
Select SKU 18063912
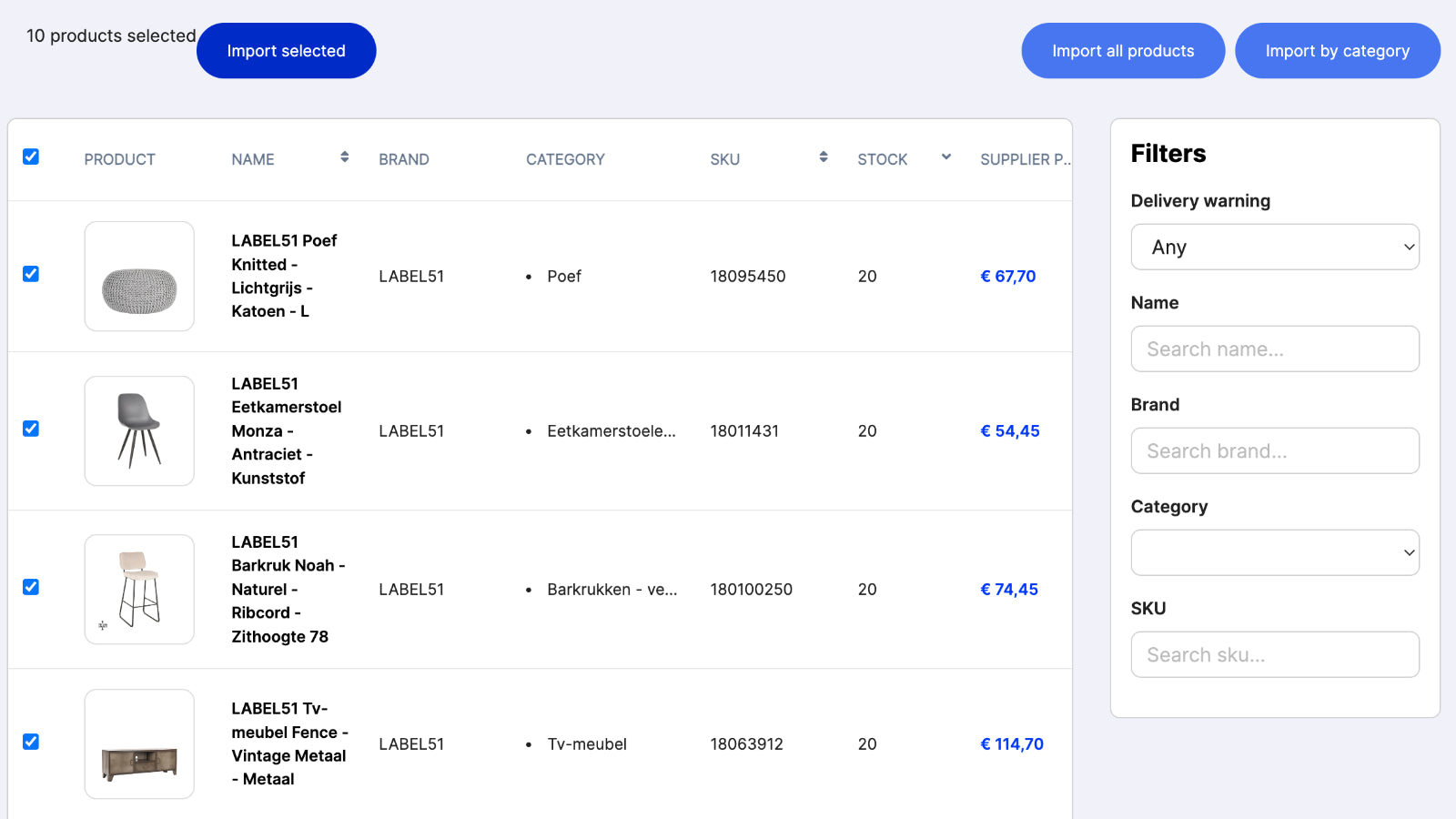click(x=747, y=744)
